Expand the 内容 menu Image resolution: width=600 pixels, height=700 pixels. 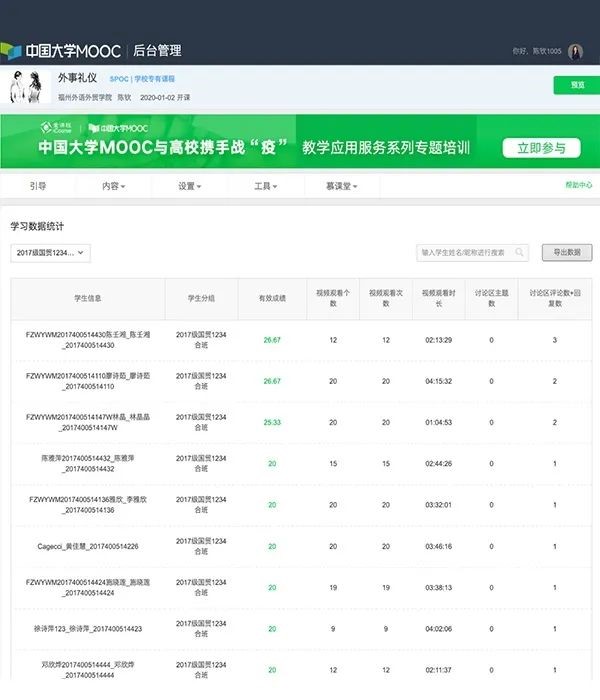(113, 186)
